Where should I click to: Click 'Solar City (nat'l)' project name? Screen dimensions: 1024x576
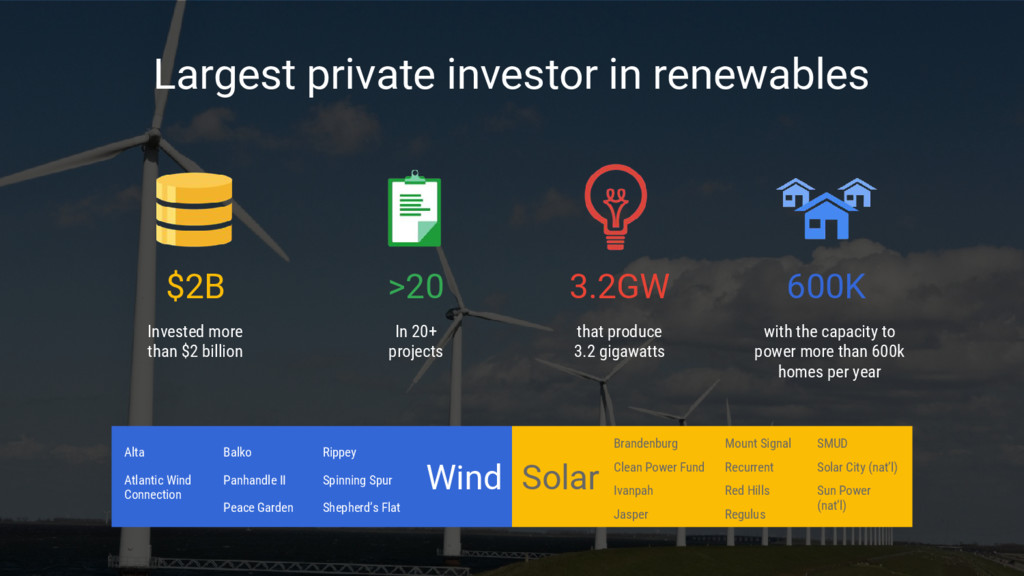tap(857, 468)
